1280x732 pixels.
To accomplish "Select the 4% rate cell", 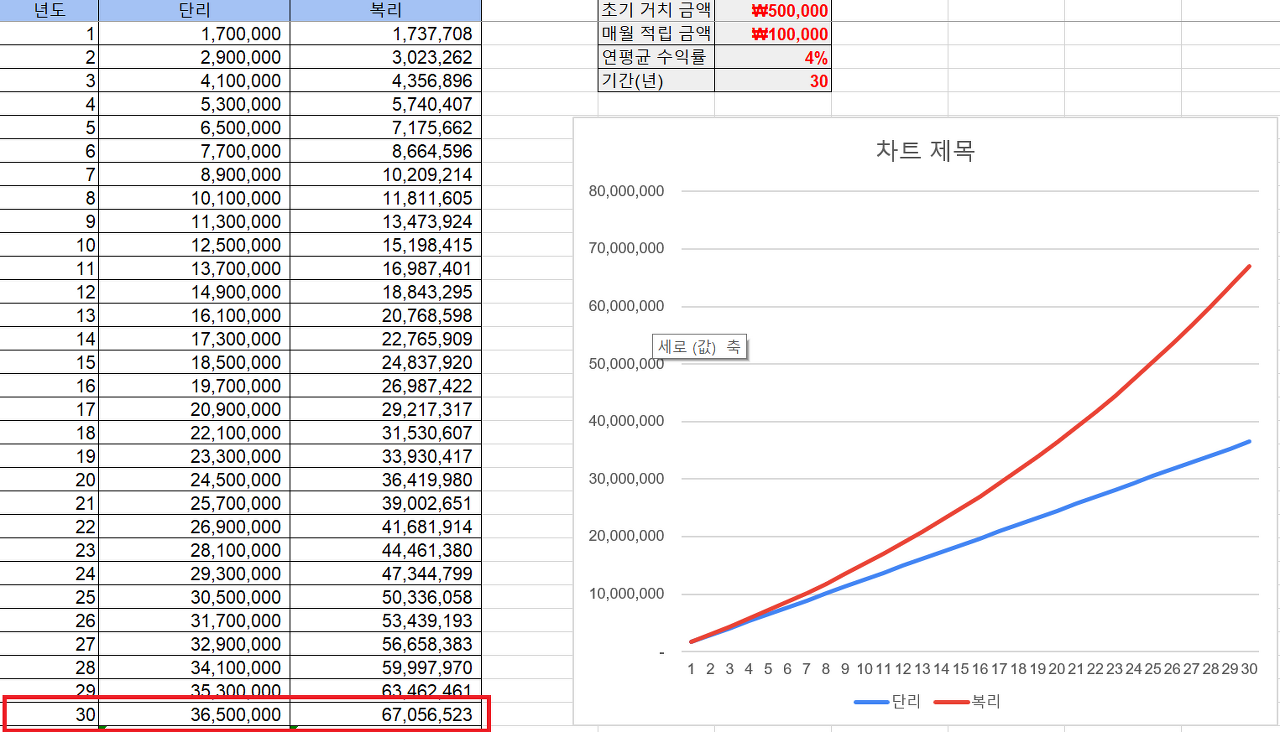I will point(773,57).
